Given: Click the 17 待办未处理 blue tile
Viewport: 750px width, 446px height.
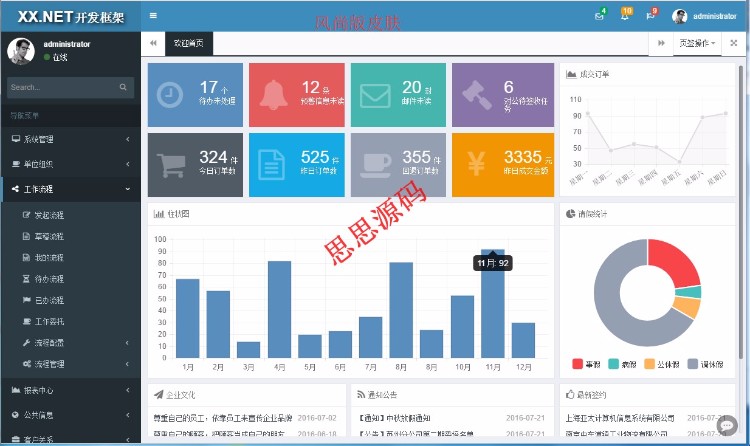Looking at the screenshot, I should point(194,95).
